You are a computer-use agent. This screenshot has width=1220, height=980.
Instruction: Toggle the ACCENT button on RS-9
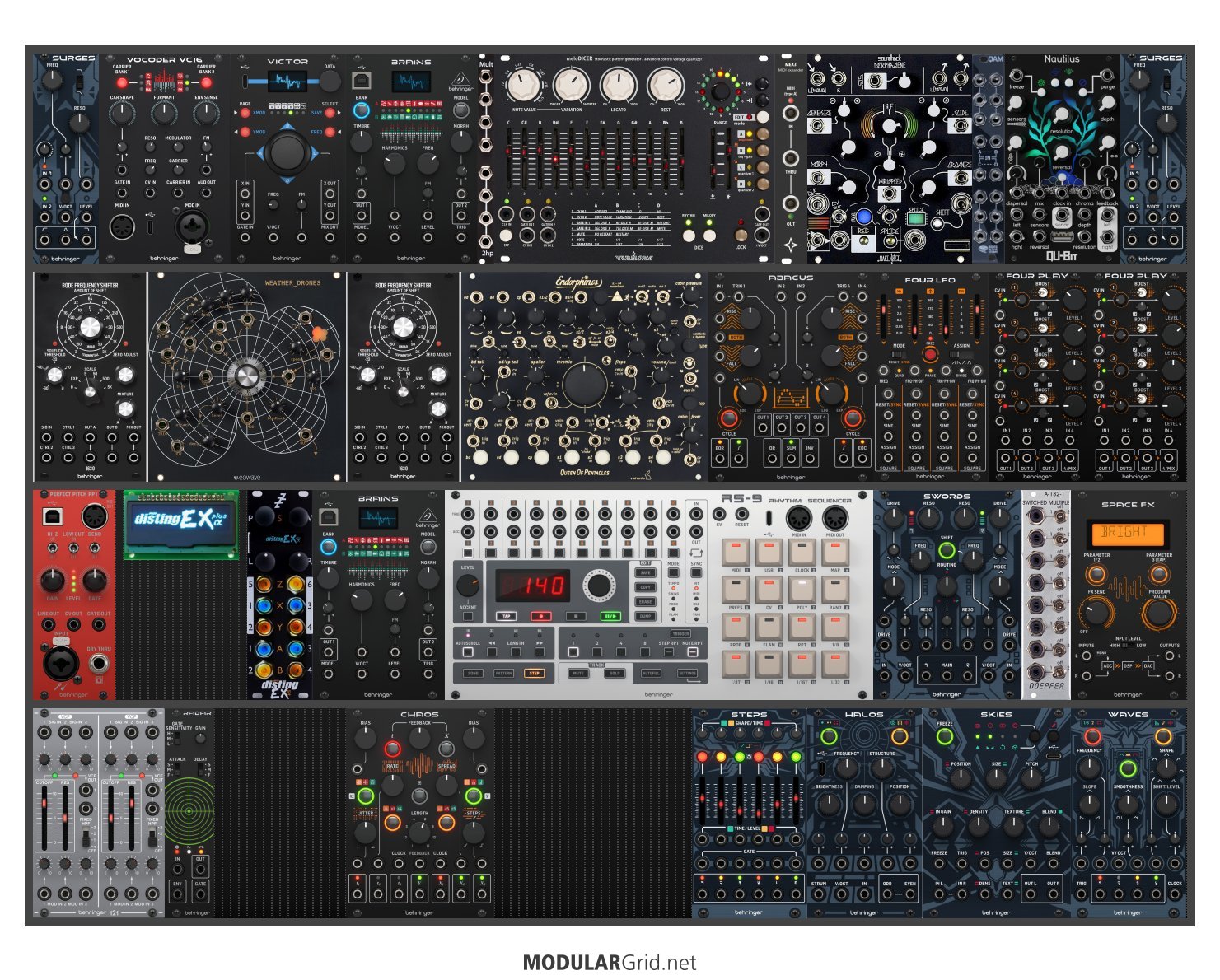(x=468, y=615)
